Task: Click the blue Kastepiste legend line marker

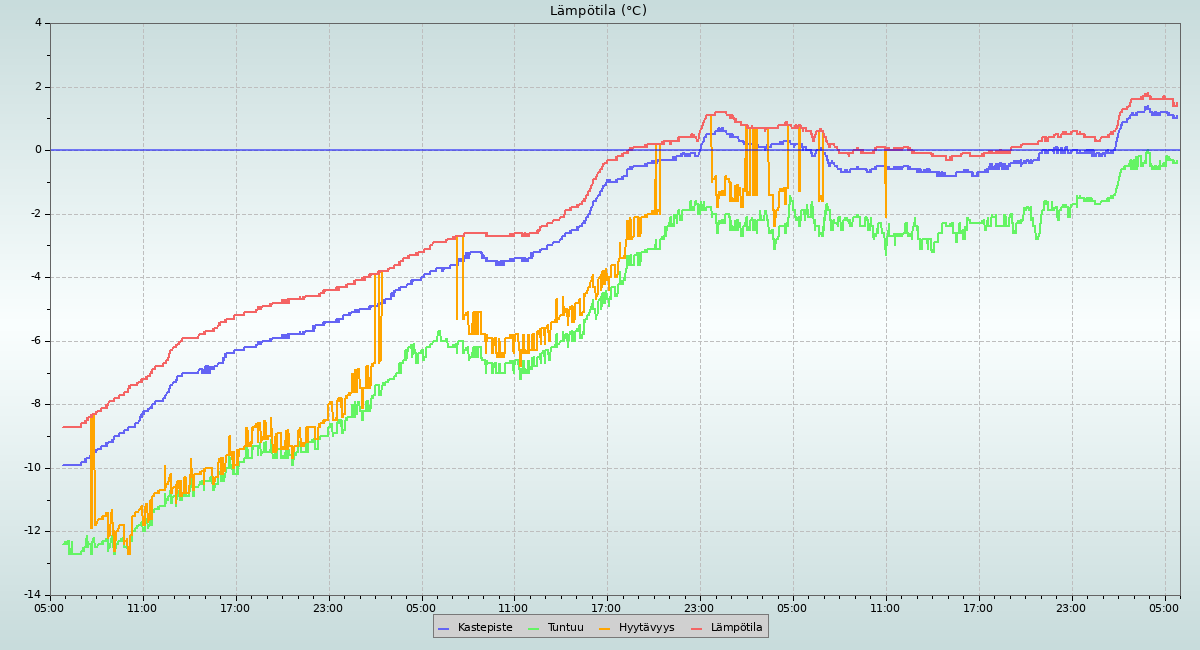Action: pyautogui.click(x=445, y=627)
